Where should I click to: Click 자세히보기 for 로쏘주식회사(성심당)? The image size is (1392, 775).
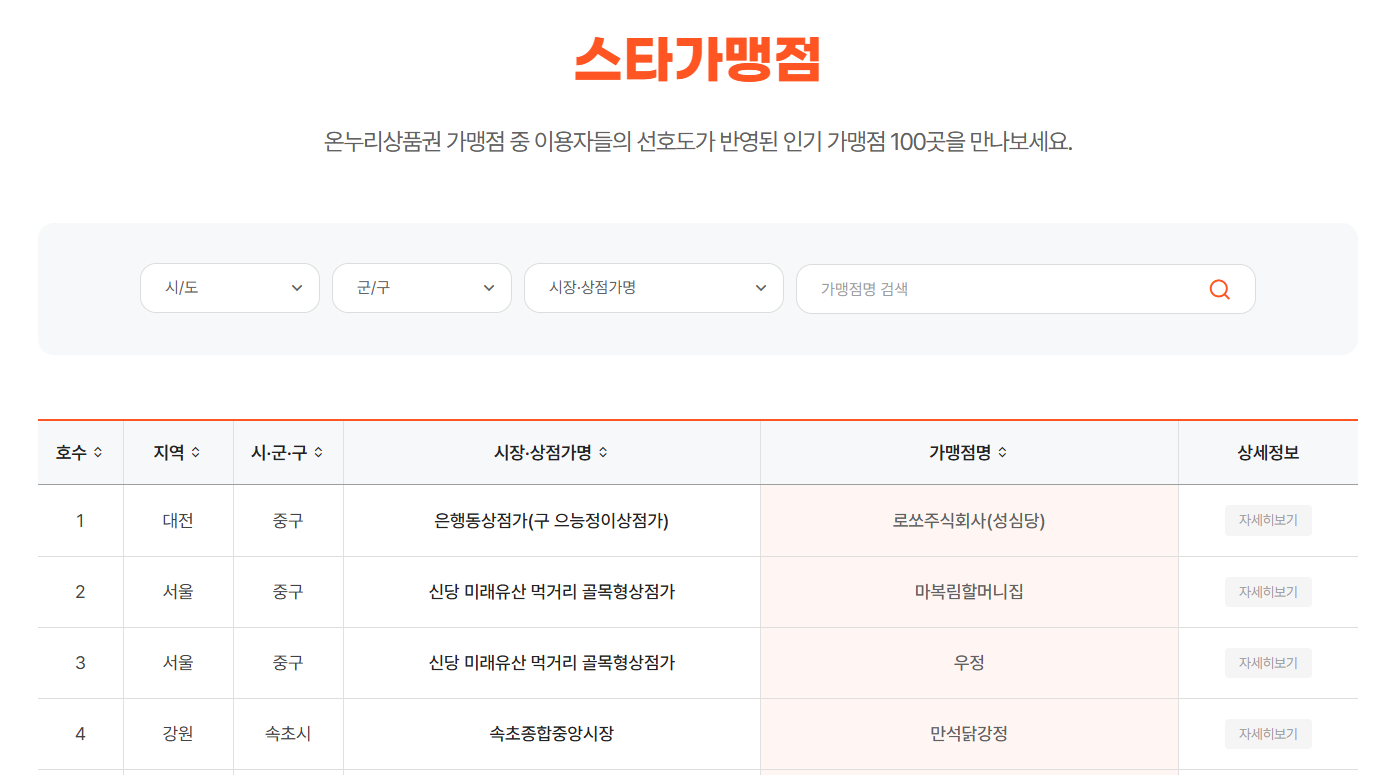click(1268, 521)
